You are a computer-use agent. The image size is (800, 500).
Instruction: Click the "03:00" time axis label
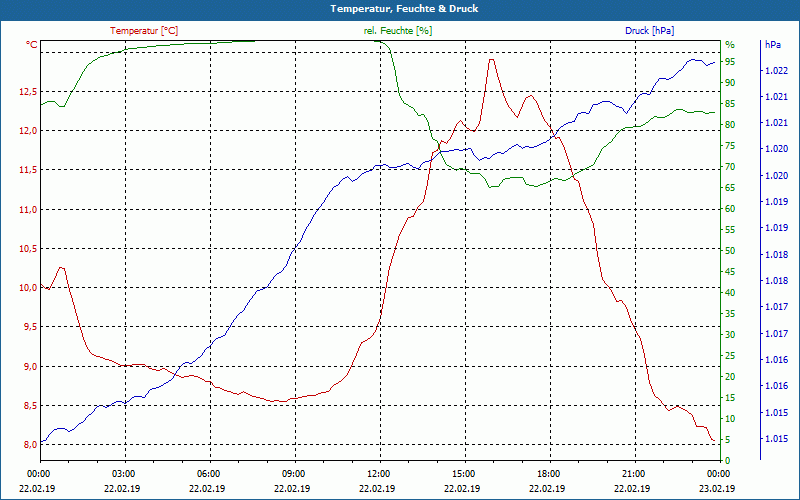125,474
